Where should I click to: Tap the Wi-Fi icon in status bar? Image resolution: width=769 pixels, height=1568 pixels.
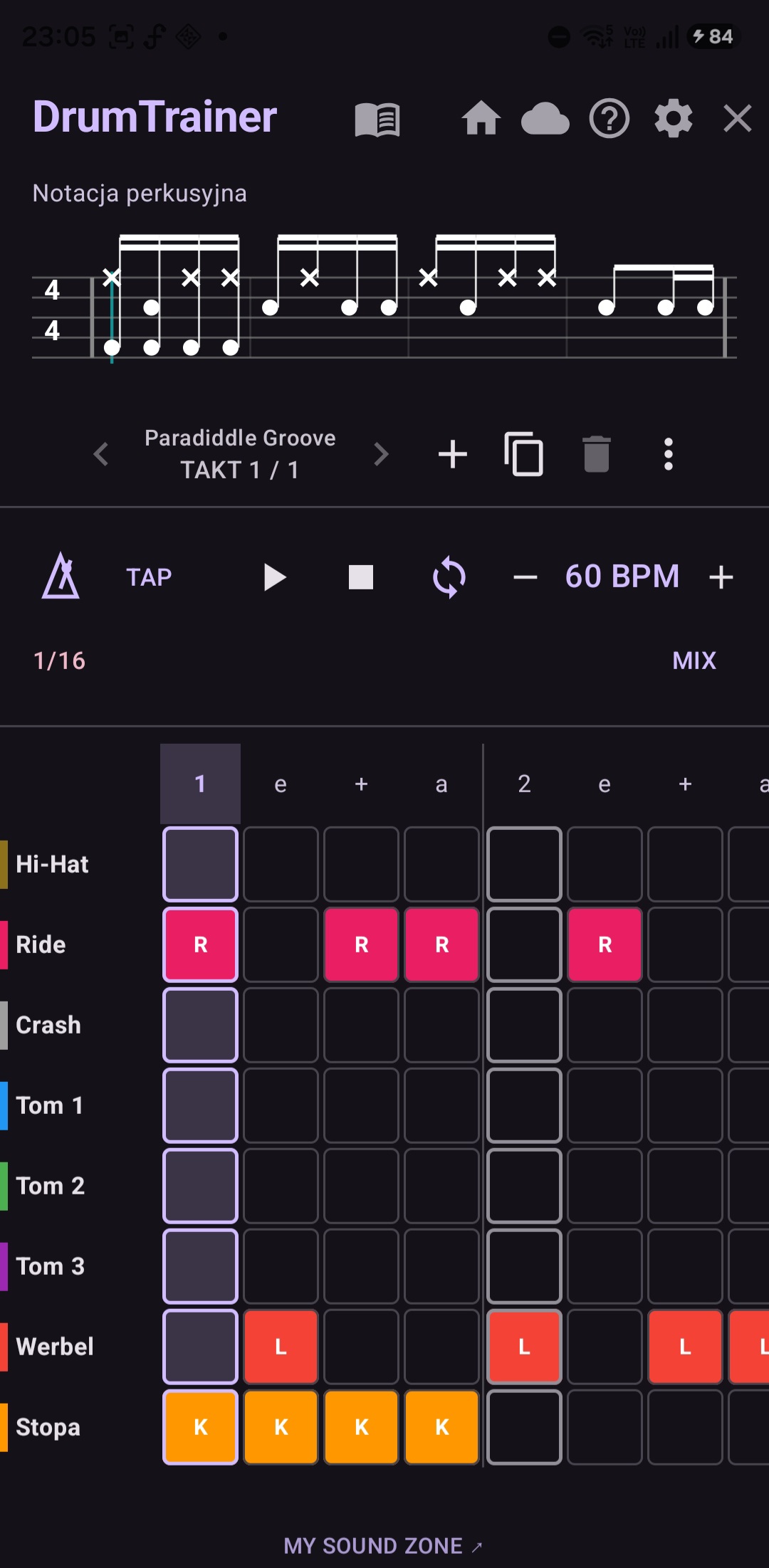[597, 36]
